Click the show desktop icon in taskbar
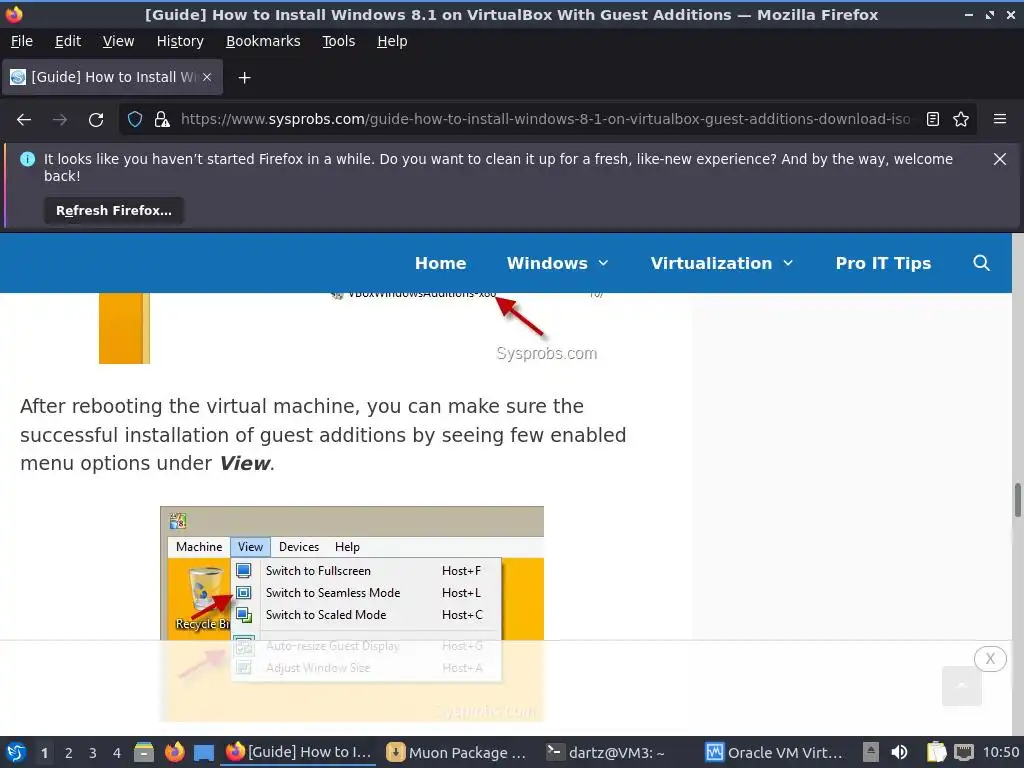The height and width of the screenshot is (768, 1024). pos(204,753)
